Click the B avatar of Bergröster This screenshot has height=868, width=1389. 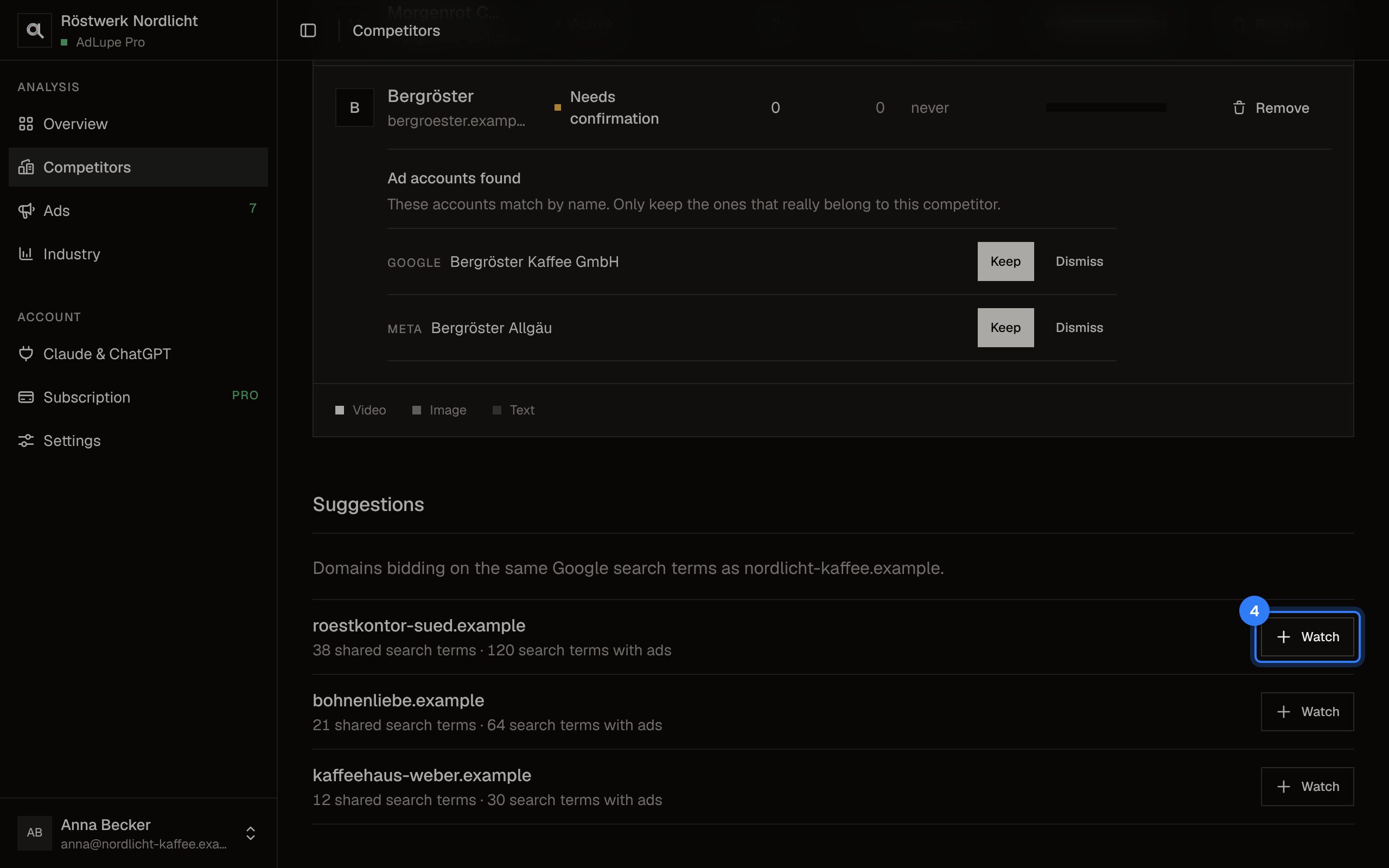355,107
